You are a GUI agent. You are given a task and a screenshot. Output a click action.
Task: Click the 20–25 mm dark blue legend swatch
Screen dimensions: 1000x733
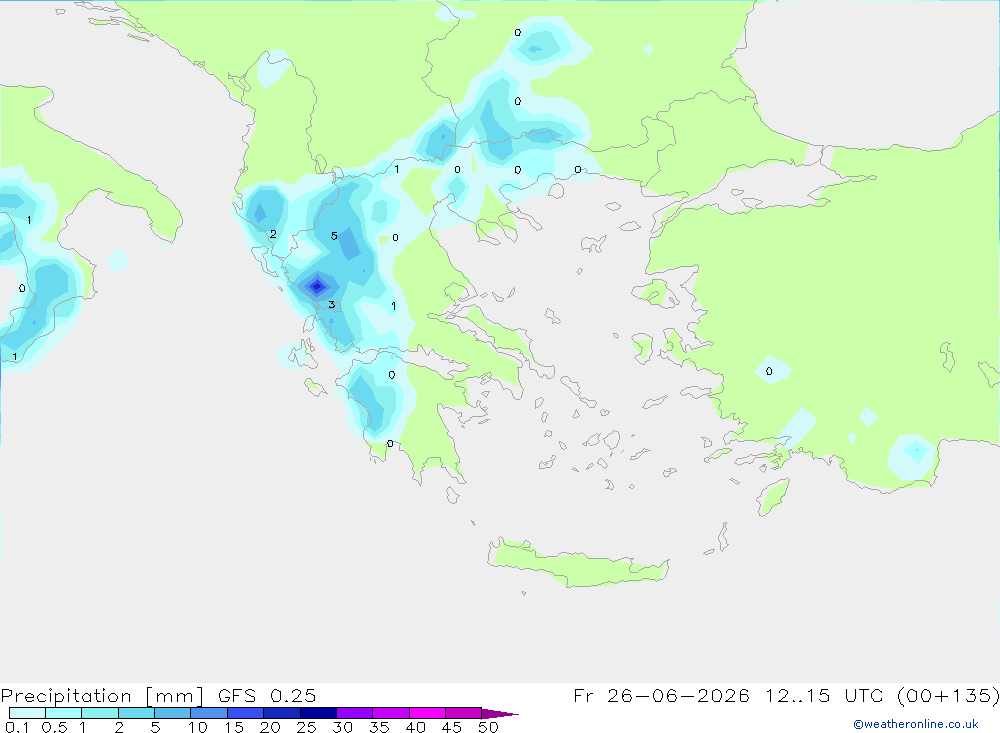281,713
